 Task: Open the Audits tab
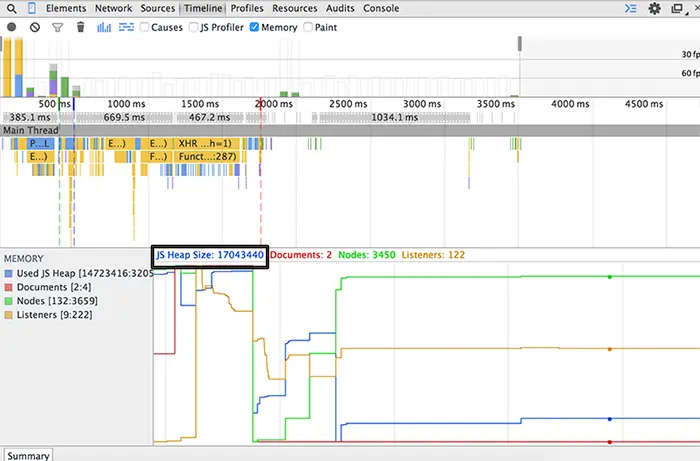click(340, 8)
